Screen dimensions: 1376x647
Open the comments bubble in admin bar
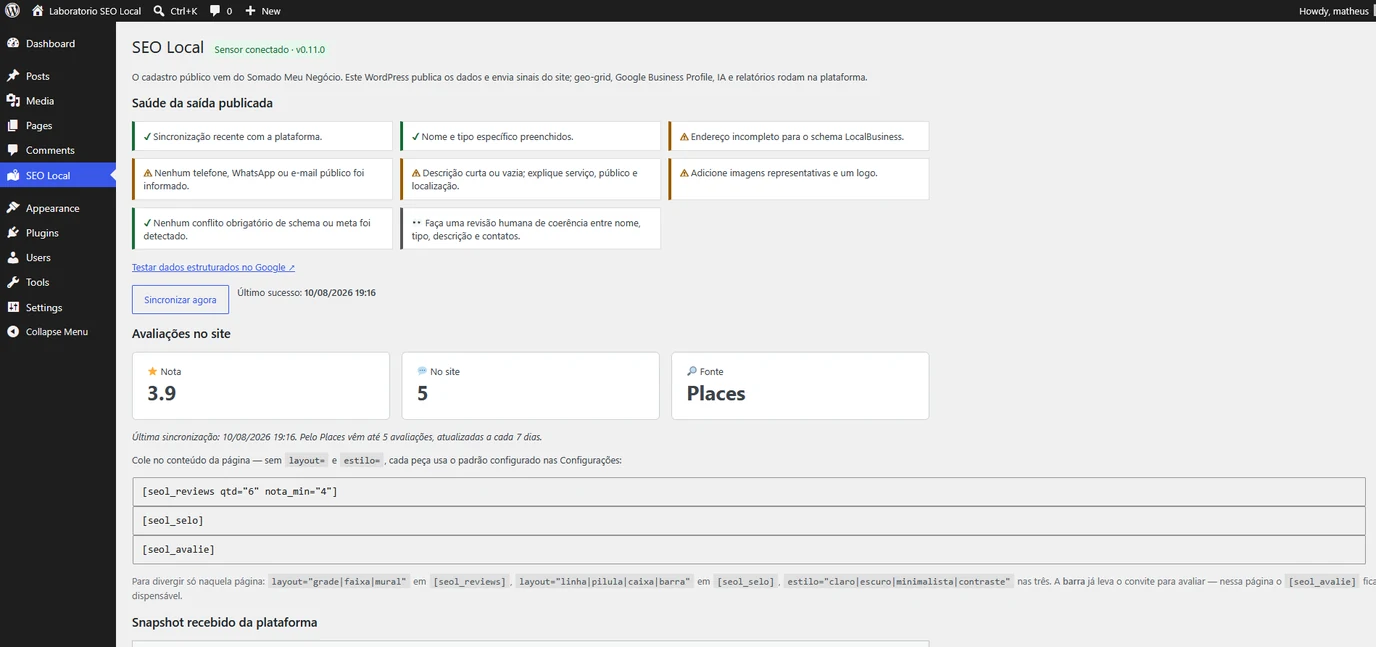(x=221, y=11)
